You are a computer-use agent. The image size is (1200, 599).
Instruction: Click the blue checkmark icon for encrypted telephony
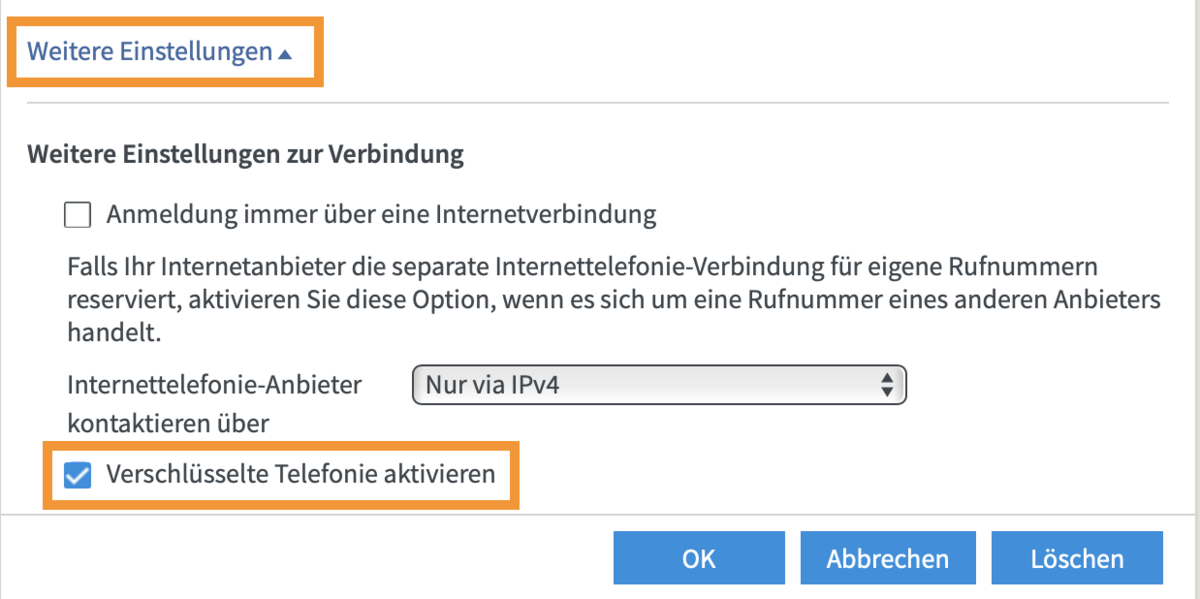pyautogui.click(x=77, y=474)
